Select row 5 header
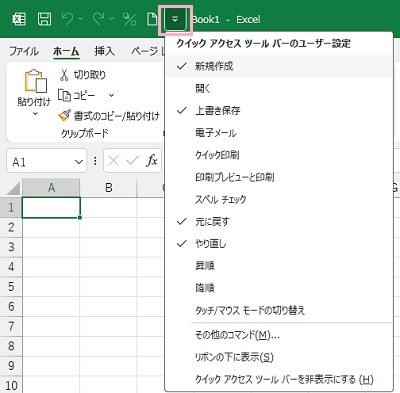 pyautogui.click(x=11, y=286)
